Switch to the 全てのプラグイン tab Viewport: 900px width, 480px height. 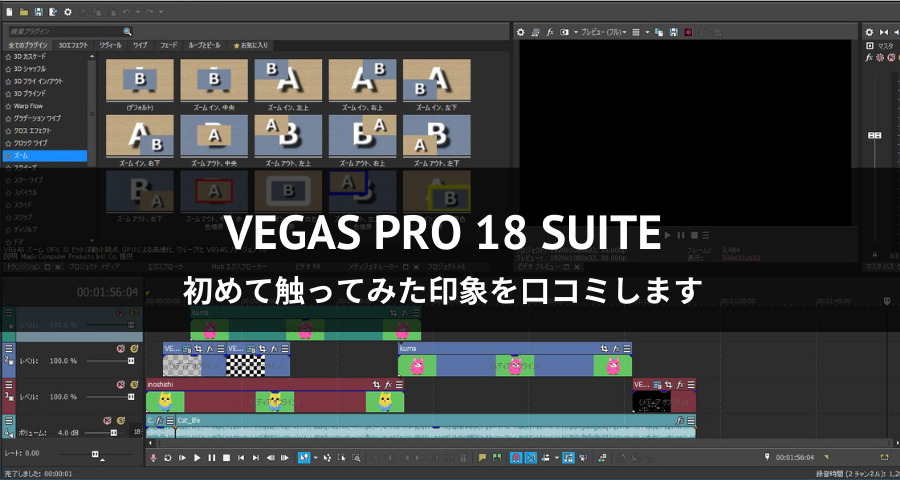[x=28, y=45]
